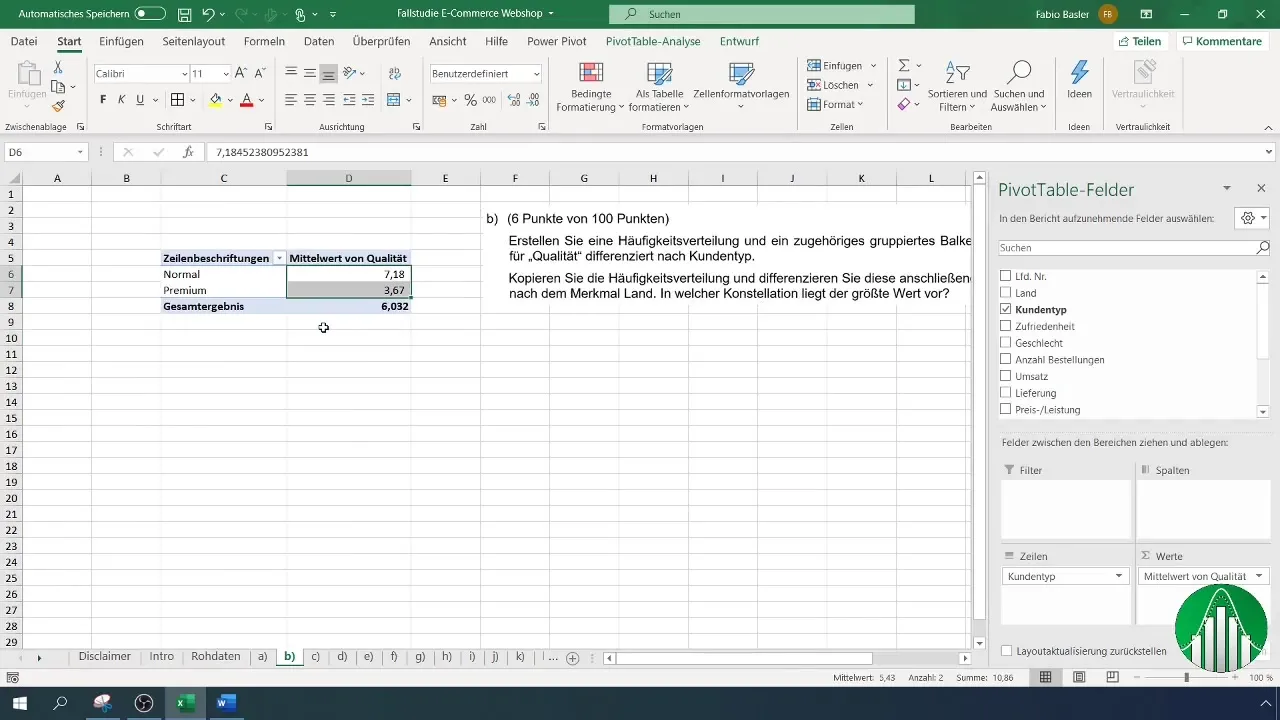This screenshot has width=1280, height=720.
Task: Open Zellenformatvorlagen gallery
Action: coord(741,87)
